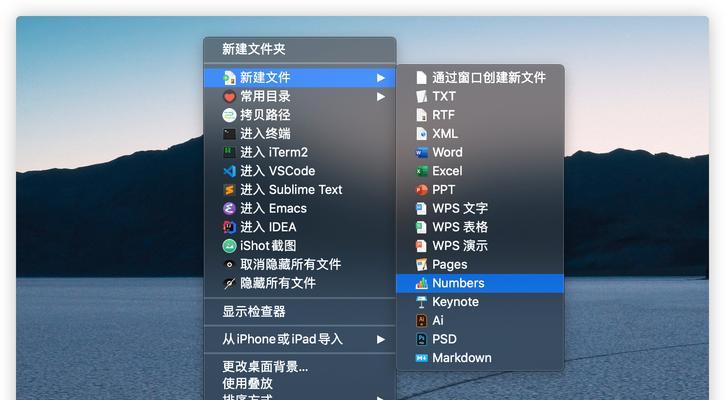Click the iTerm2 icon
The height and width of the screenshot is (400, 725).
(229, 153)
